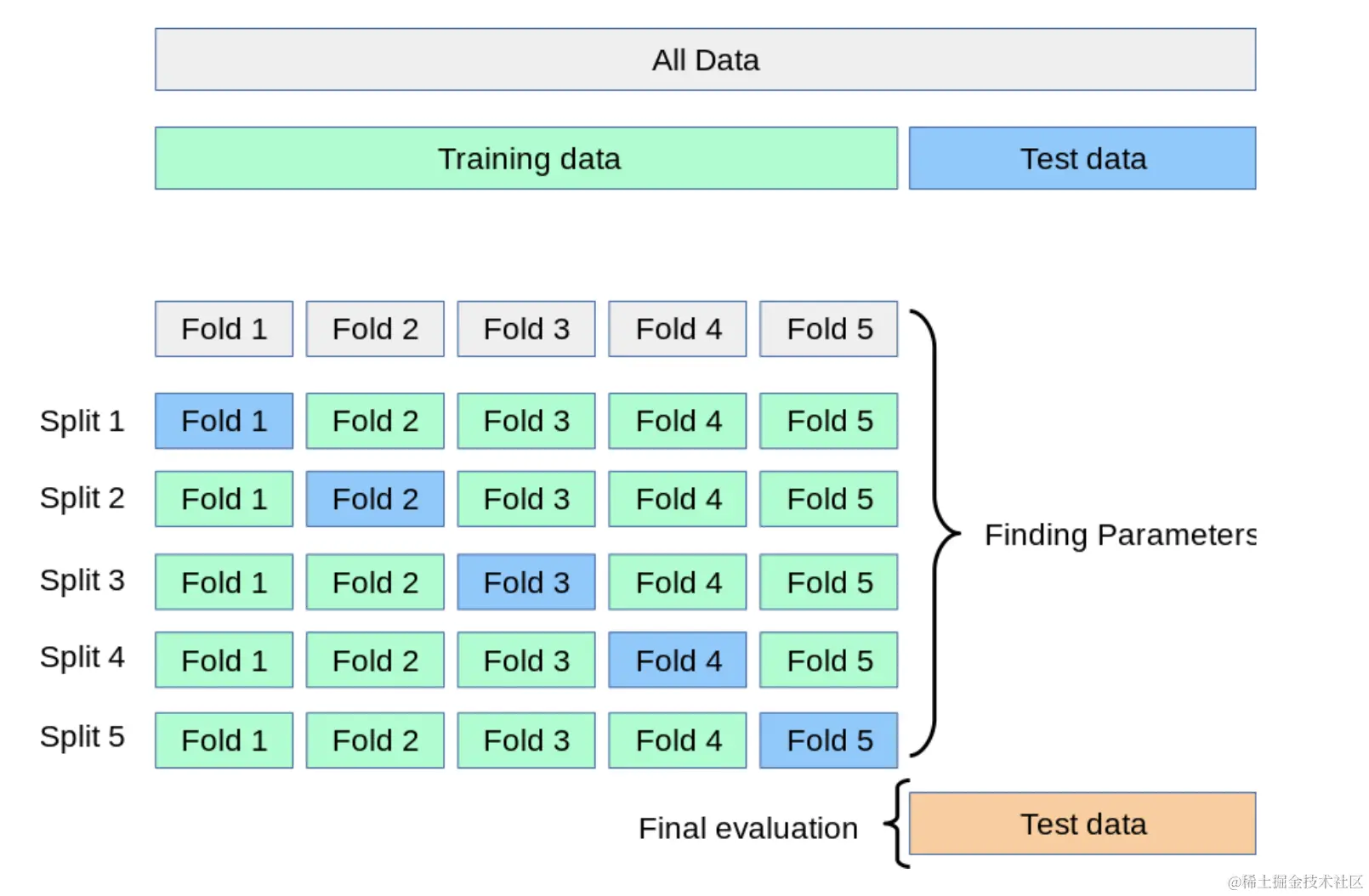Viewport: 1369px width, 896px height.
Task: Click the gray All Data bar
Action: tap(705, 60)
